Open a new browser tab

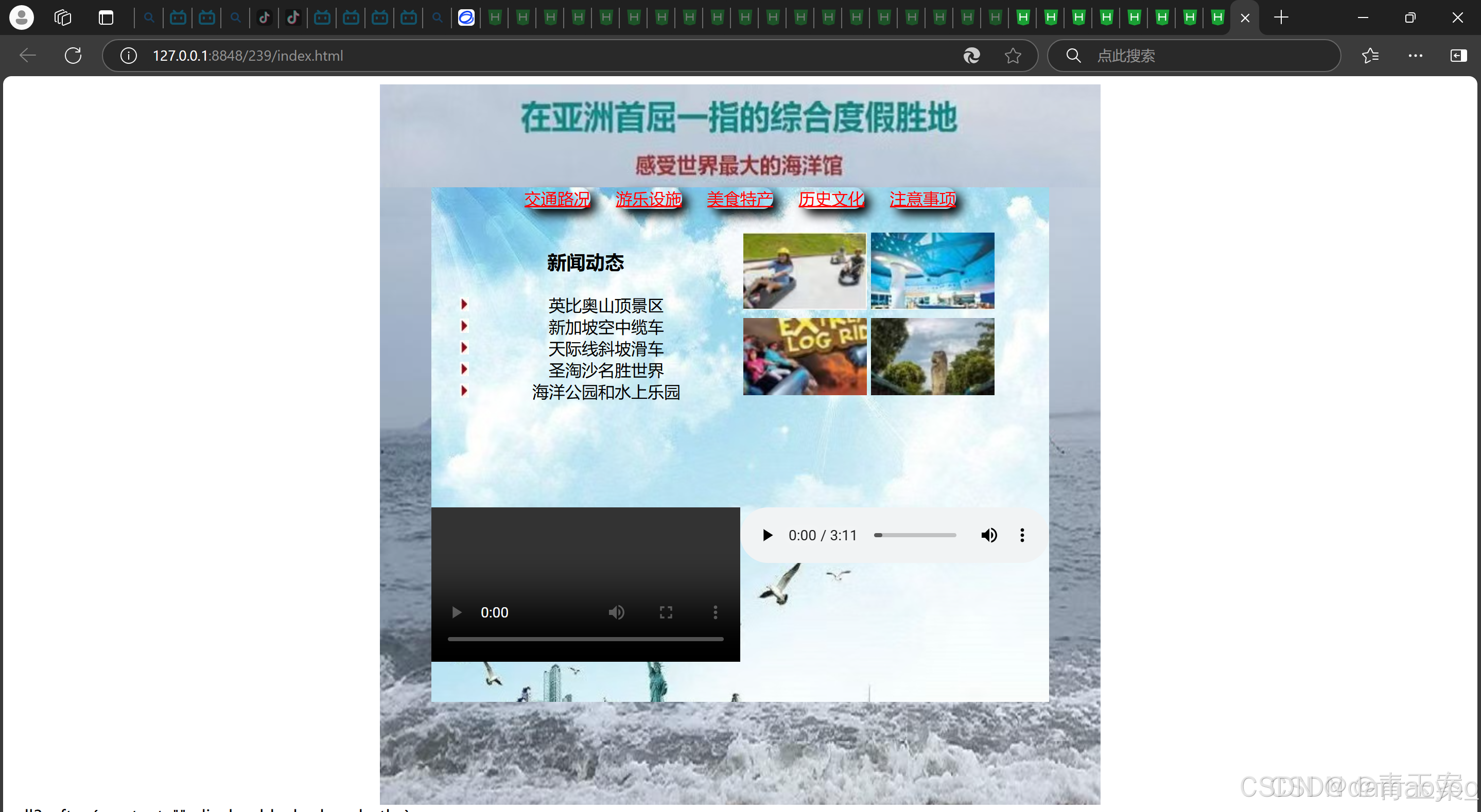(1281, 17)
